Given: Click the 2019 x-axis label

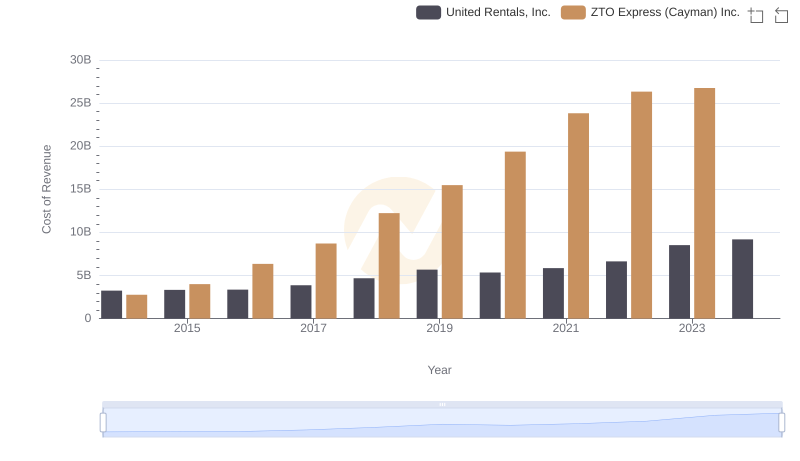Looking at the screenshot, I should pyautogui.click(x=439, y=328).
